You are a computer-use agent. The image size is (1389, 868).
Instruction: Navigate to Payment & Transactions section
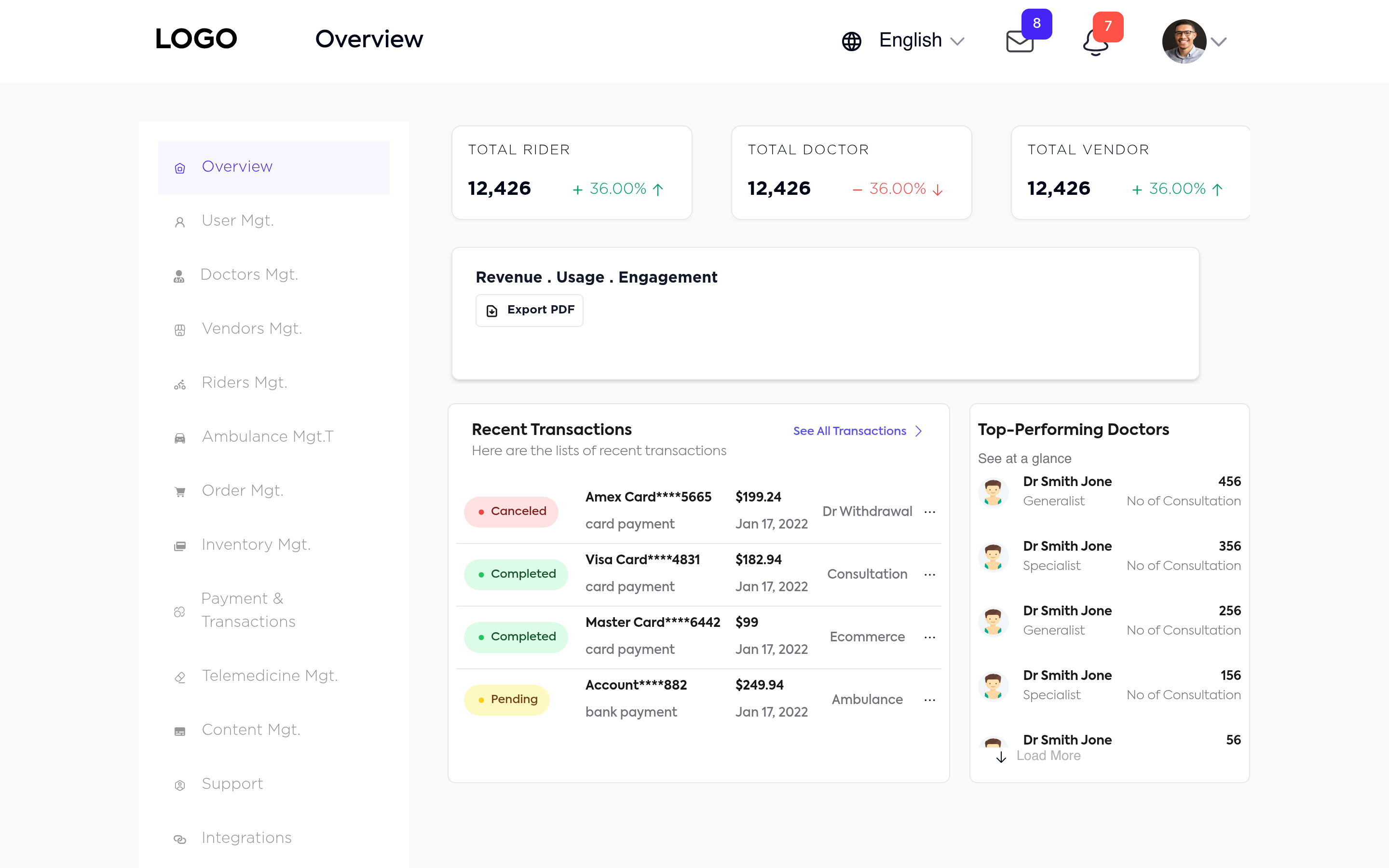point(248,610)
